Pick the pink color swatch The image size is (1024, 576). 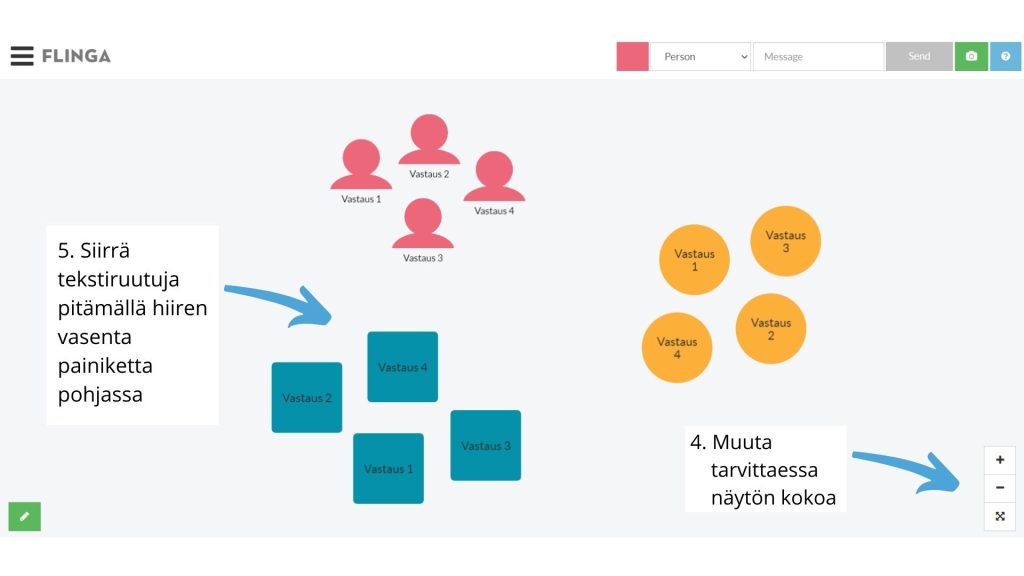click(632, 56)
